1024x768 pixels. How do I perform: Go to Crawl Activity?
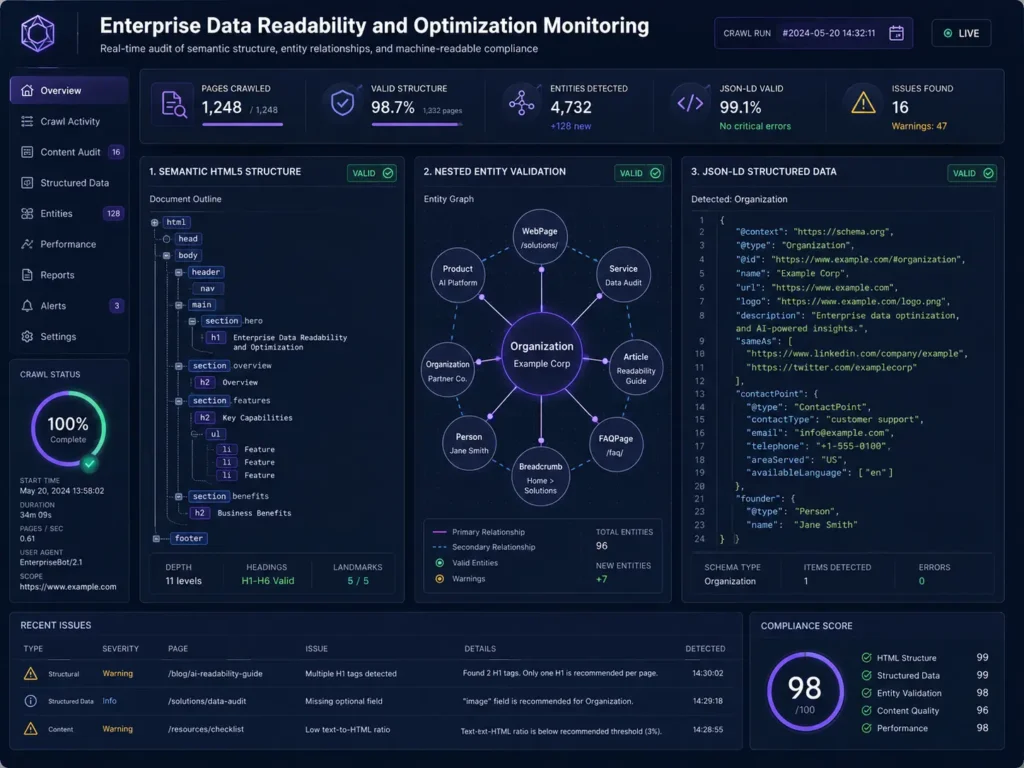[x=69, y=121]
